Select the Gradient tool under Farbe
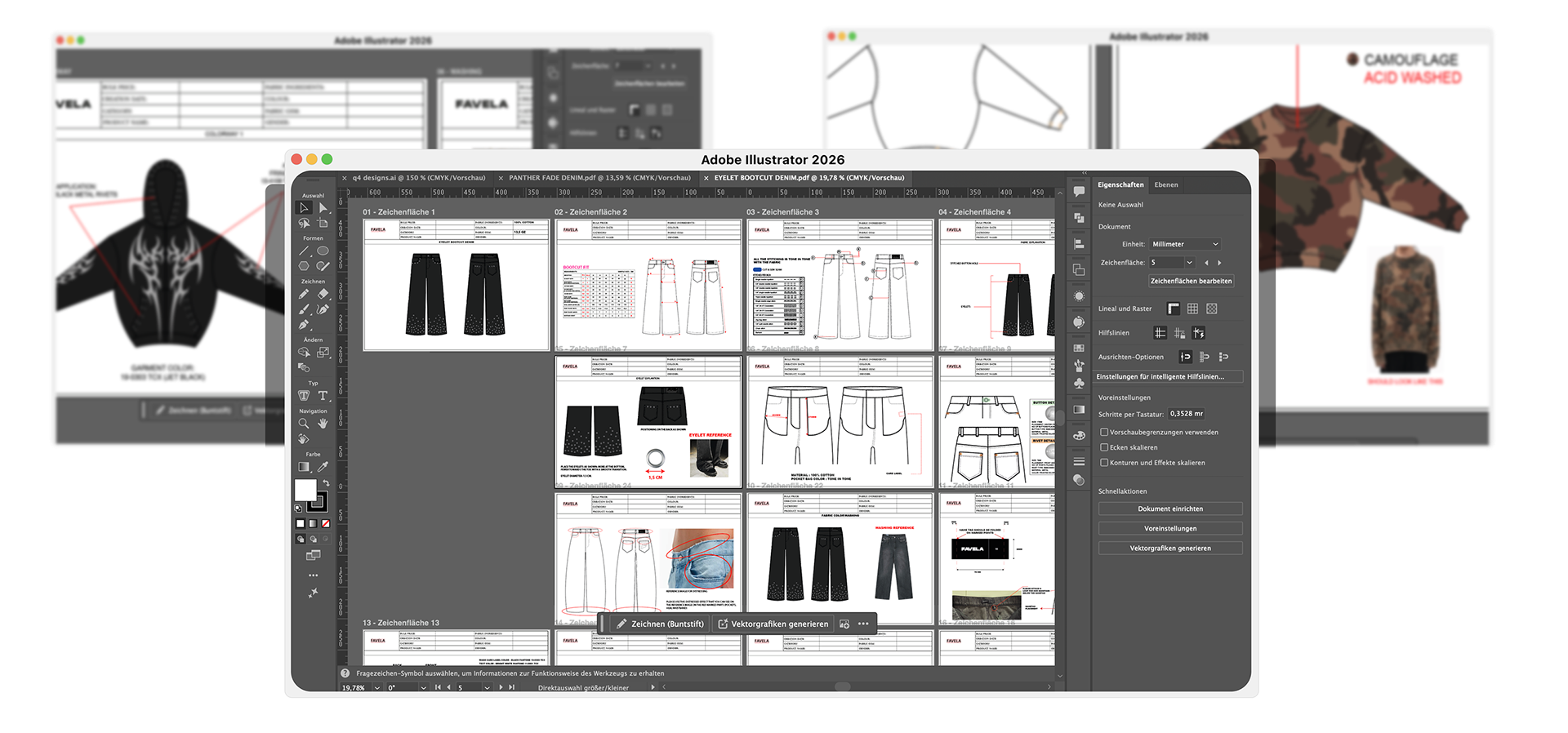This screenshot has height=733, width=1568. 304,467
